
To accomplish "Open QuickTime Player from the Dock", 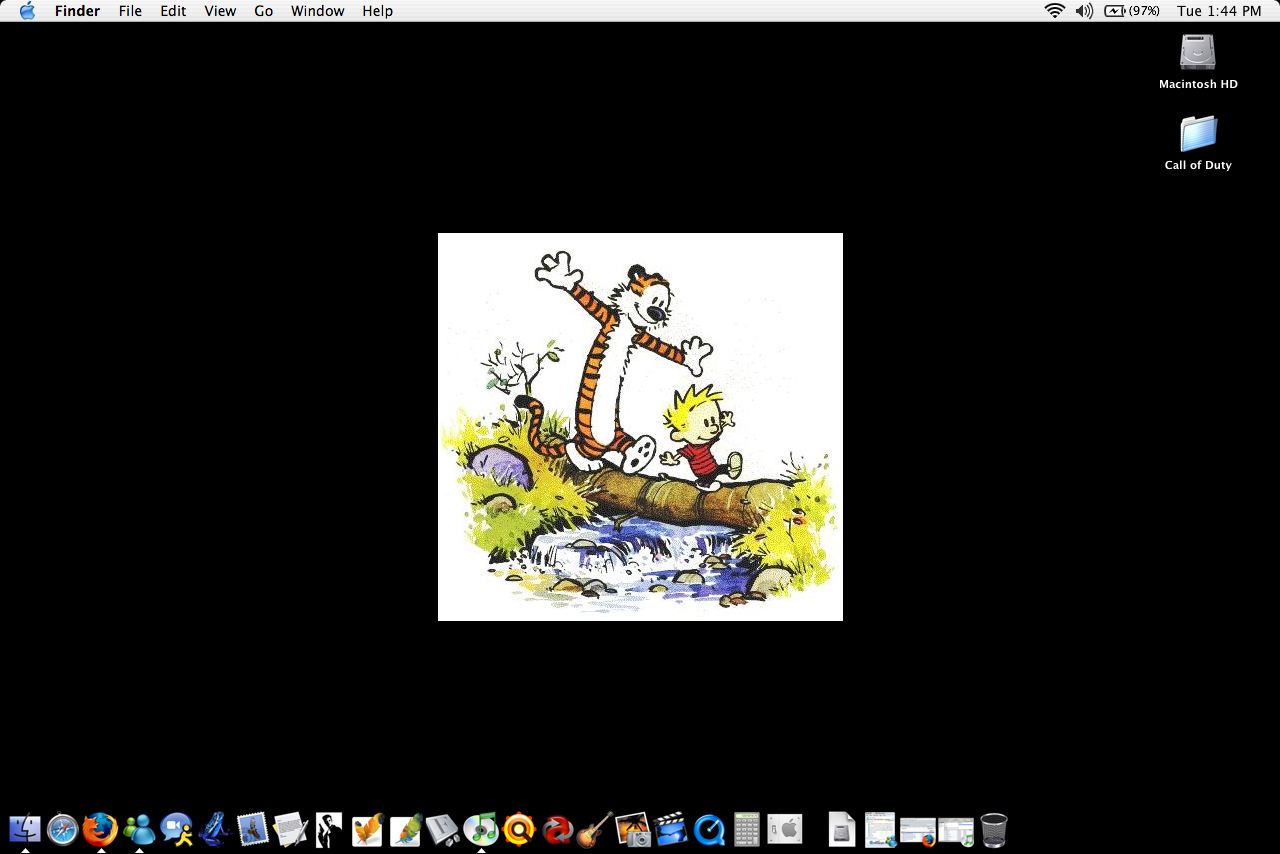I will click(709, 829).
